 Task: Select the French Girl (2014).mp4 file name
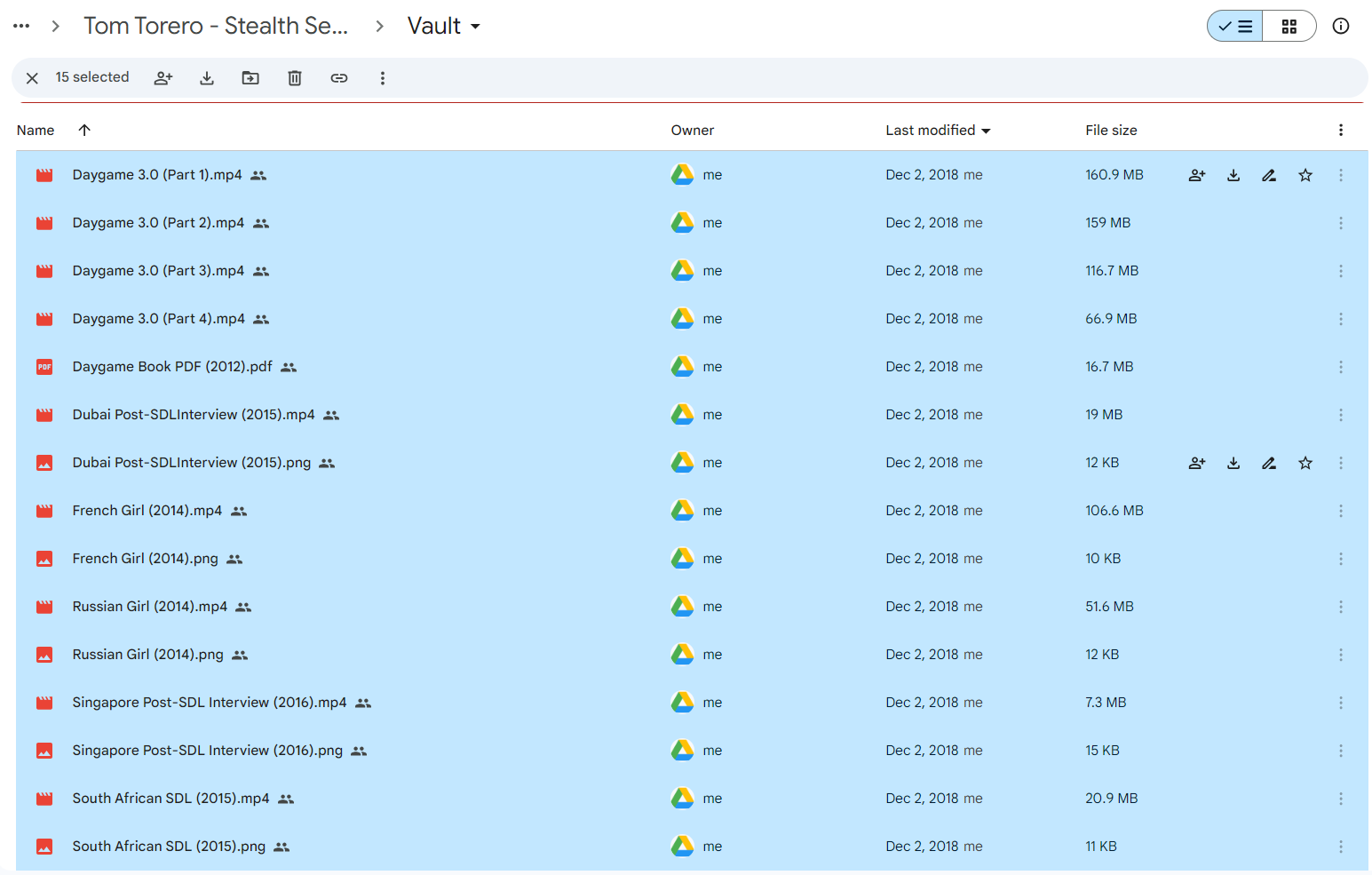click(x=147, y=511)
